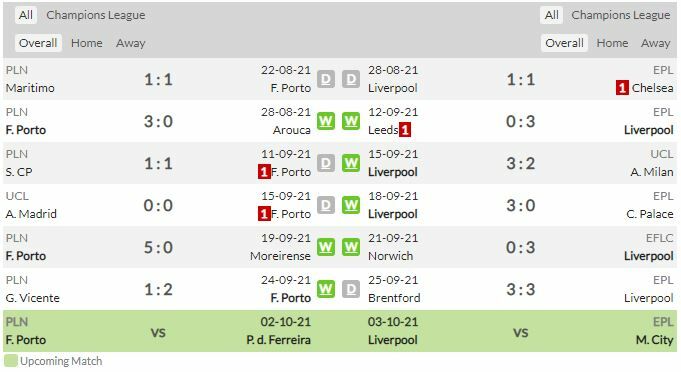The height and width of the screenshot is (372, 681).
Task: Click the Leeds red card badge
Action: point(405,130)
